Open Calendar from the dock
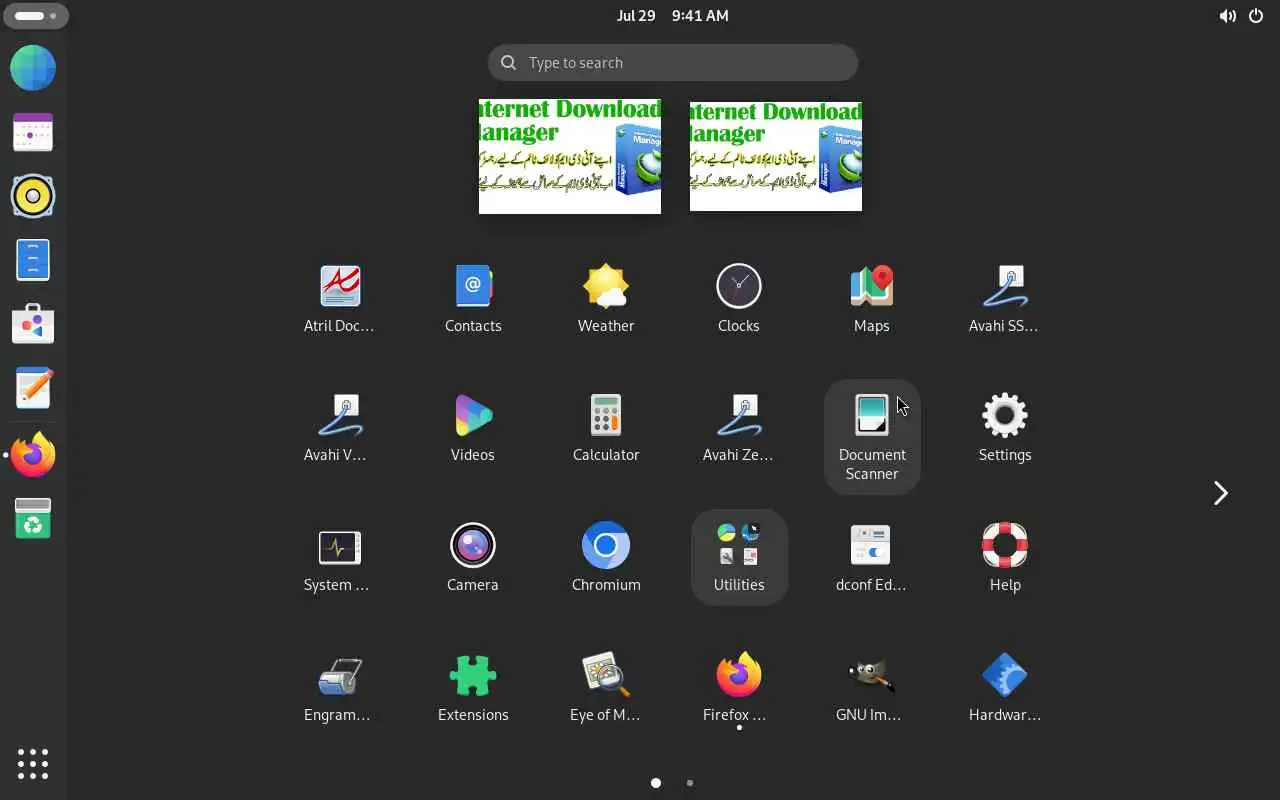The width and height of the screenshot is (1280, 800). click(x=33, y=132)
